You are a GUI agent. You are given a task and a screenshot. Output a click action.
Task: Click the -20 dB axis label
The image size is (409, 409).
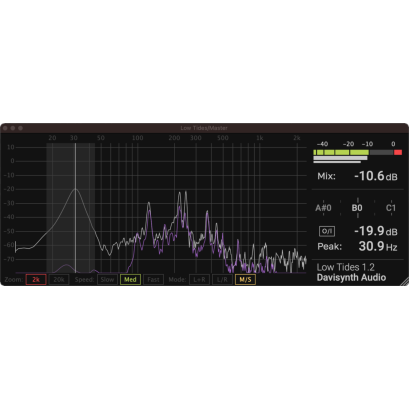[x=10, y=189]
